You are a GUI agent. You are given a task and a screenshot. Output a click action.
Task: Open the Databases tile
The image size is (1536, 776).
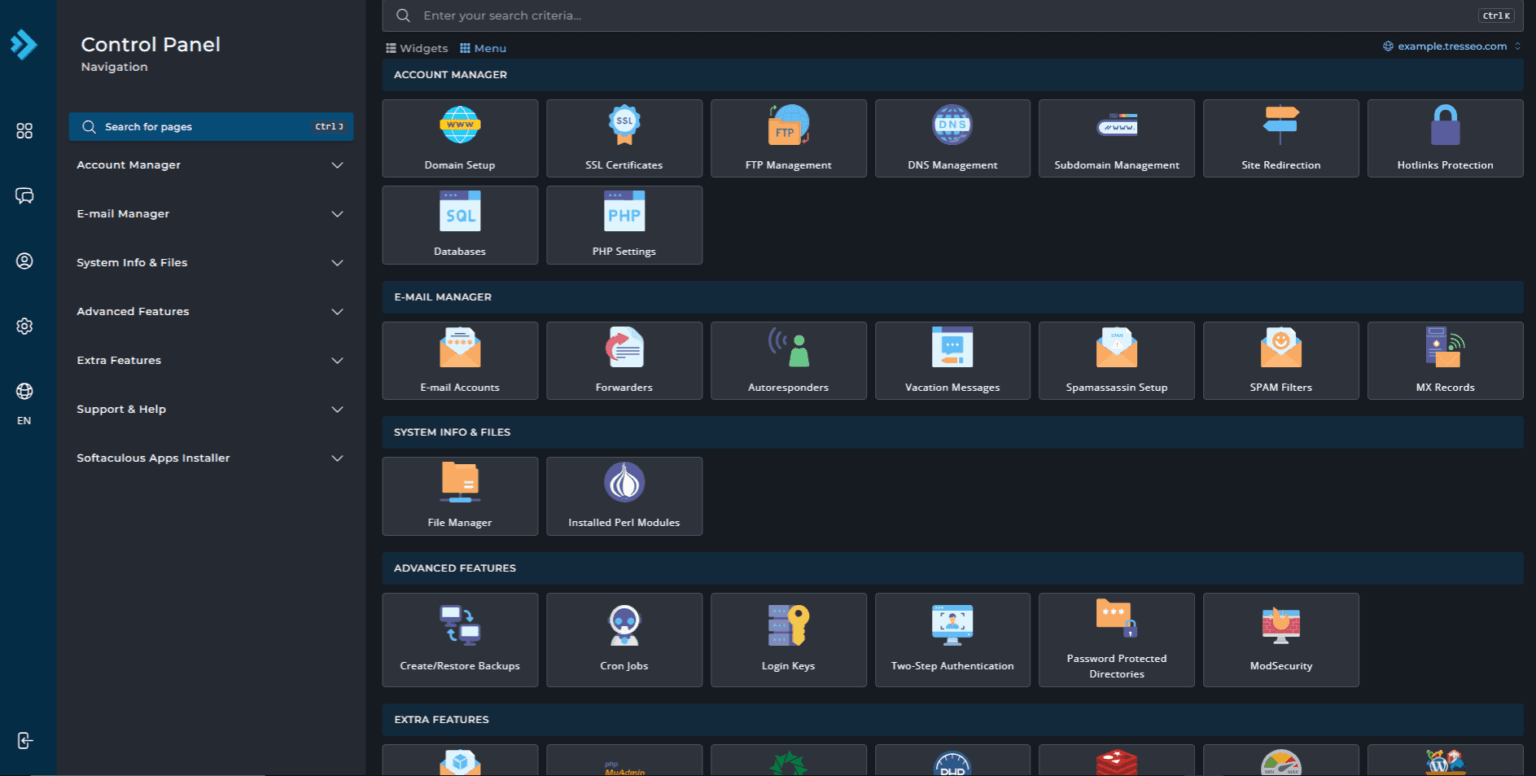(x=460, y=225)
